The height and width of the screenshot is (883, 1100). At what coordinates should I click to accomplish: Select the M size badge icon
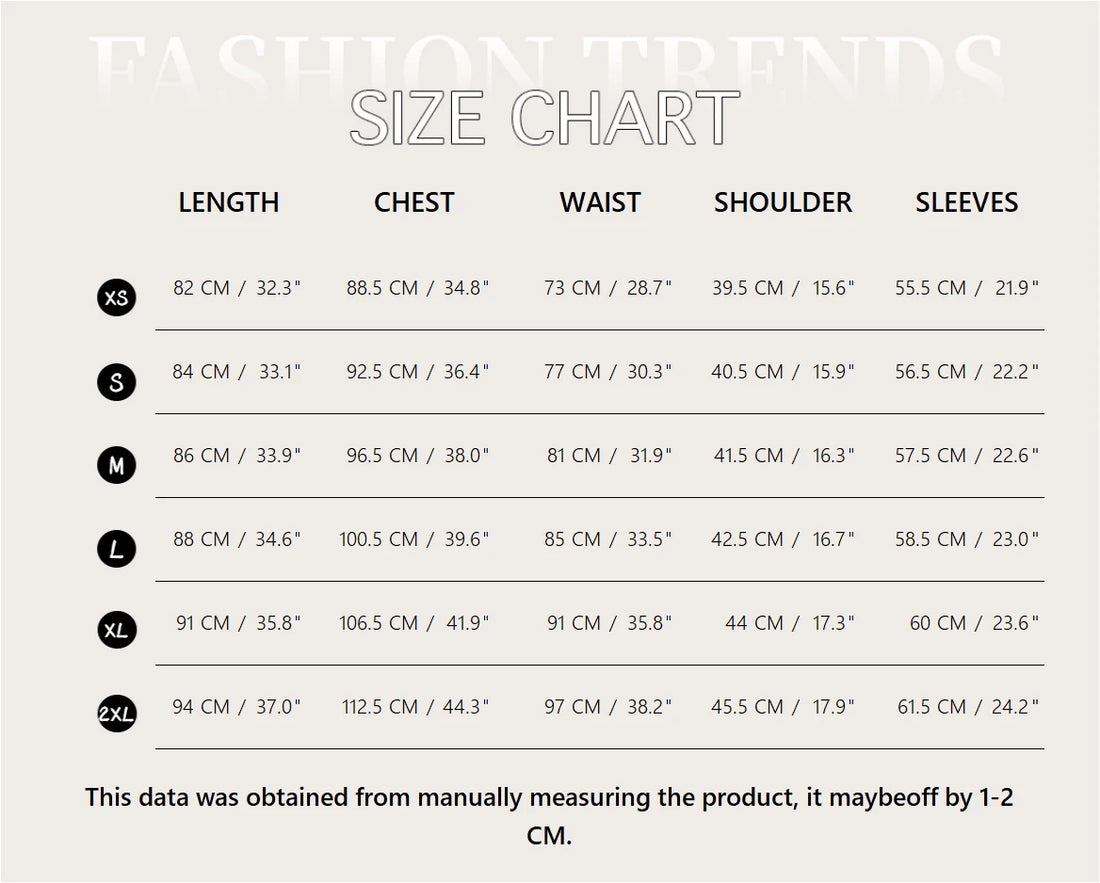(x=117, y=465)
